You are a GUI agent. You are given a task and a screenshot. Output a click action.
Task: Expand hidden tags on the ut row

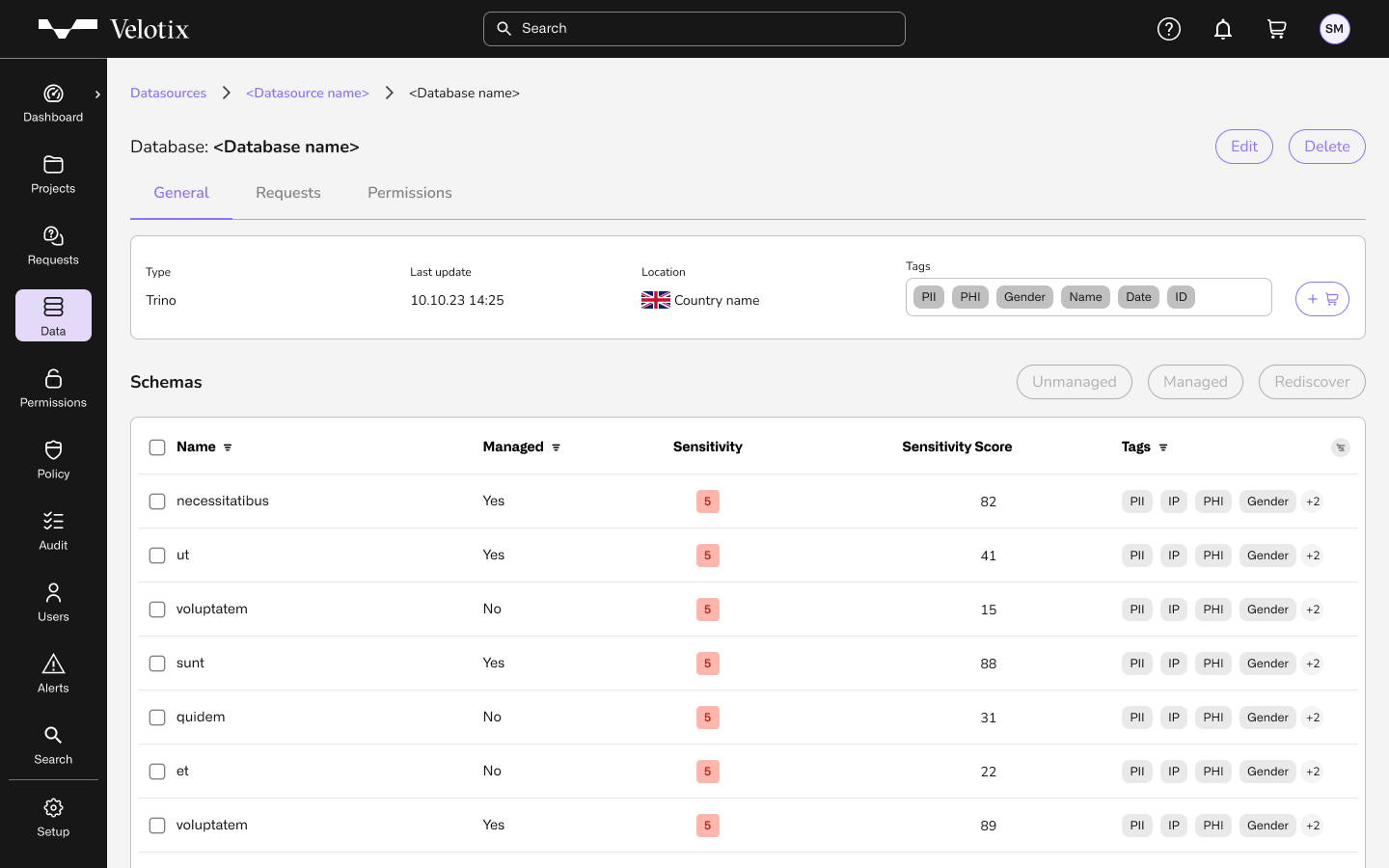pos(1312,556)
